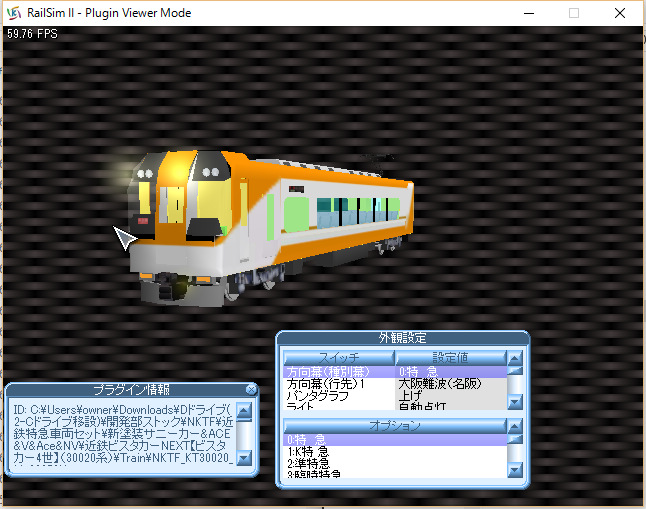
Task: Choose option 1:K特 急
Action: 395,452
